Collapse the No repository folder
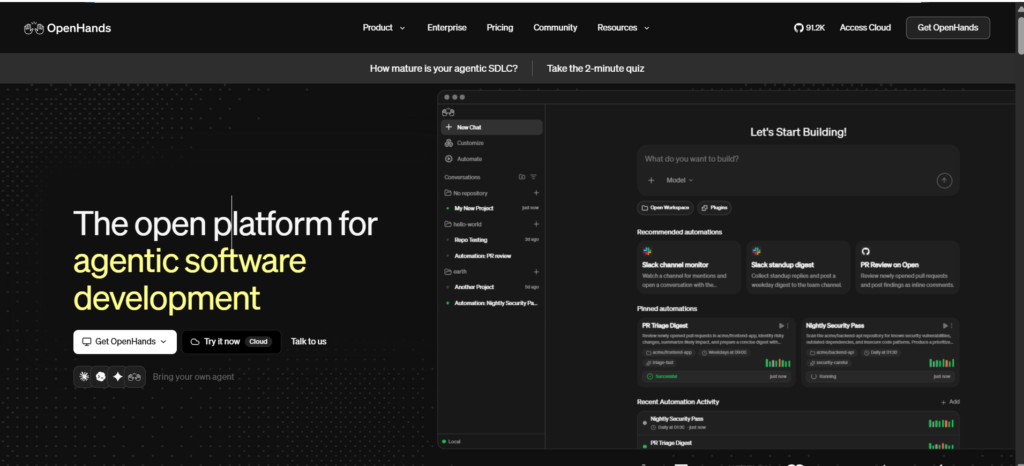Image resolution: width=1024 pixels, height=466 pixels. (x=466, y=193)
